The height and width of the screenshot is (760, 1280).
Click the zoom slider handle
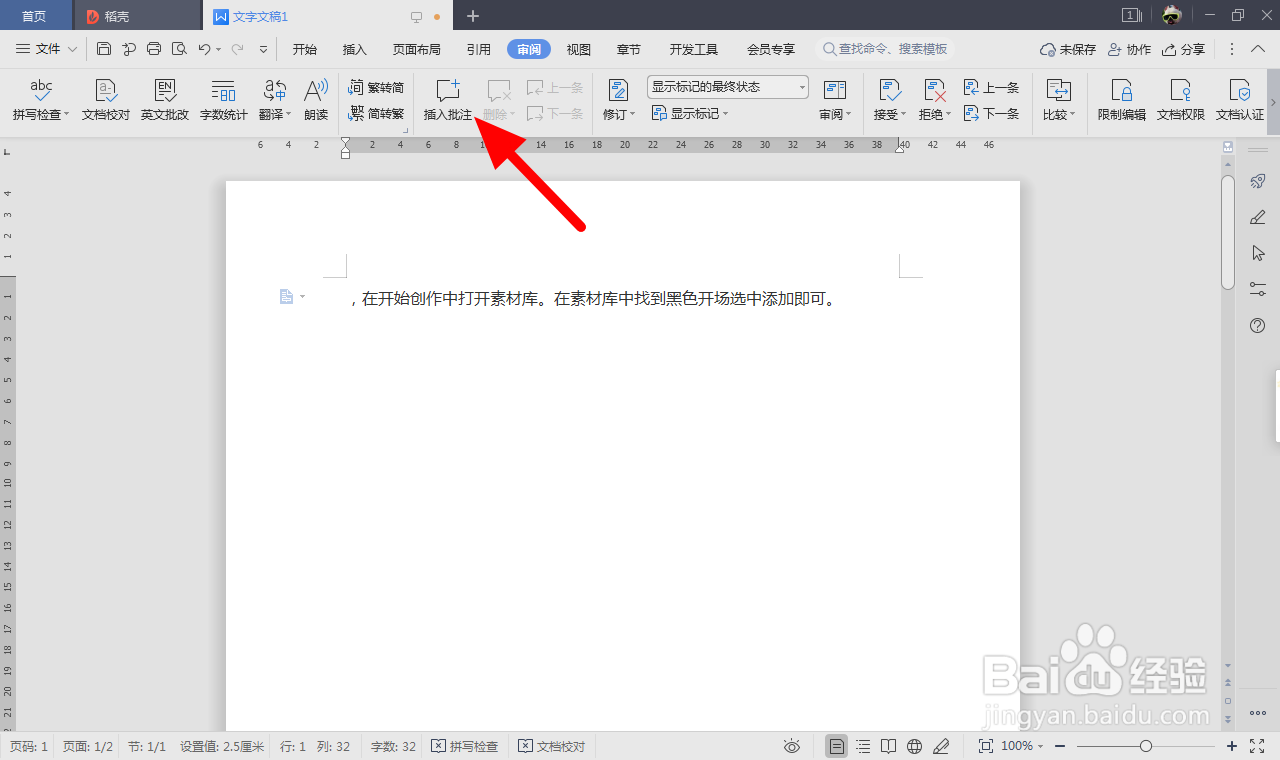[x=1146, y=746]
